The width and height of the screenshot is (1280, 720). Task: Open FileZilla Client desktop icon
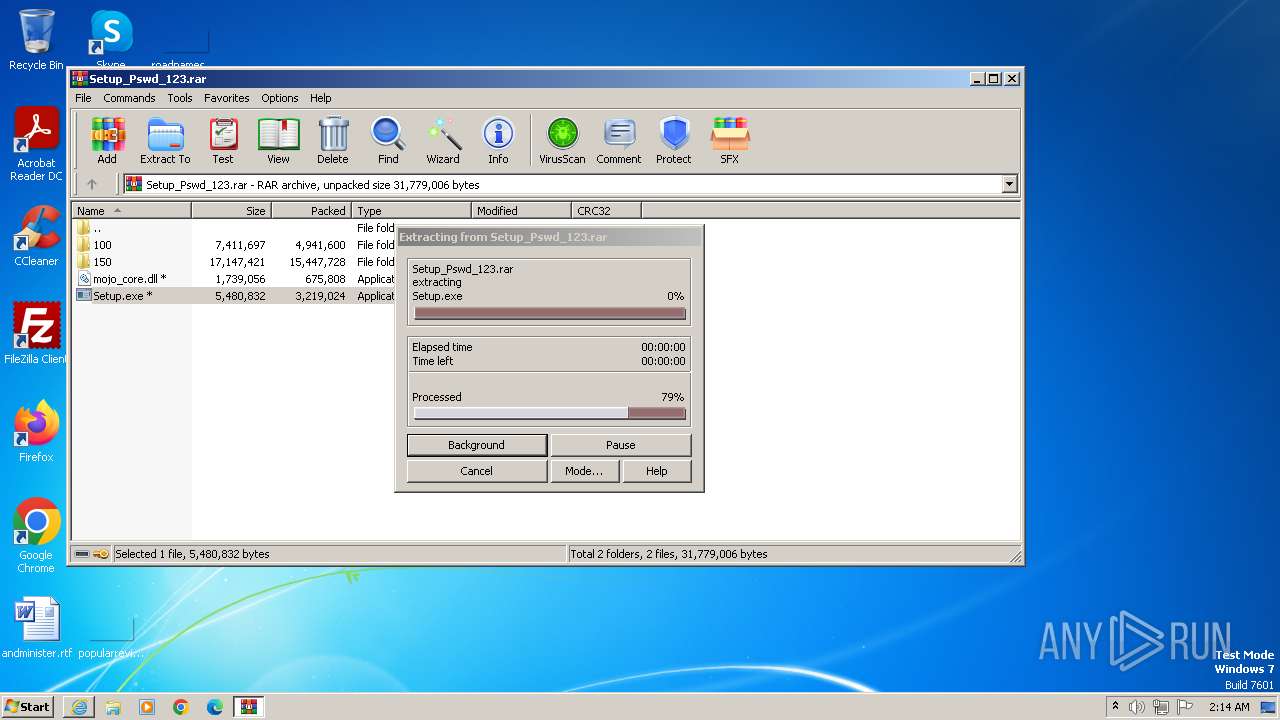[x=36, y=334]
